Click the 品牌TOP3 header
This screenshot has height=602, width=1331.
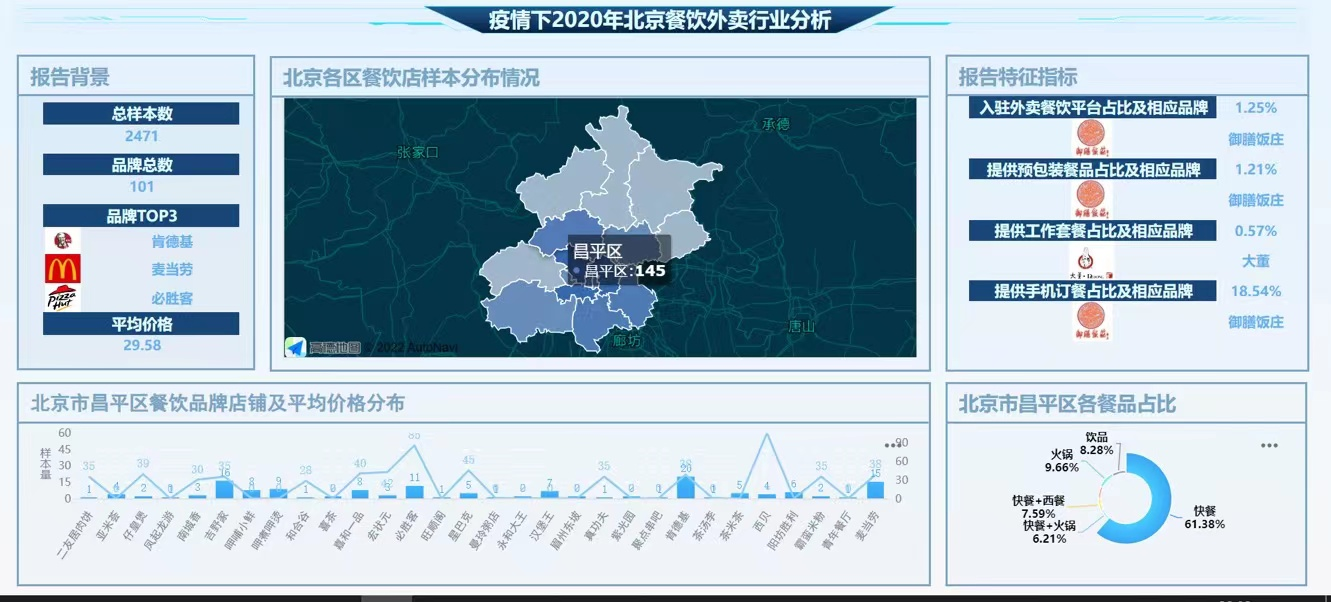(x=141, y=215)
